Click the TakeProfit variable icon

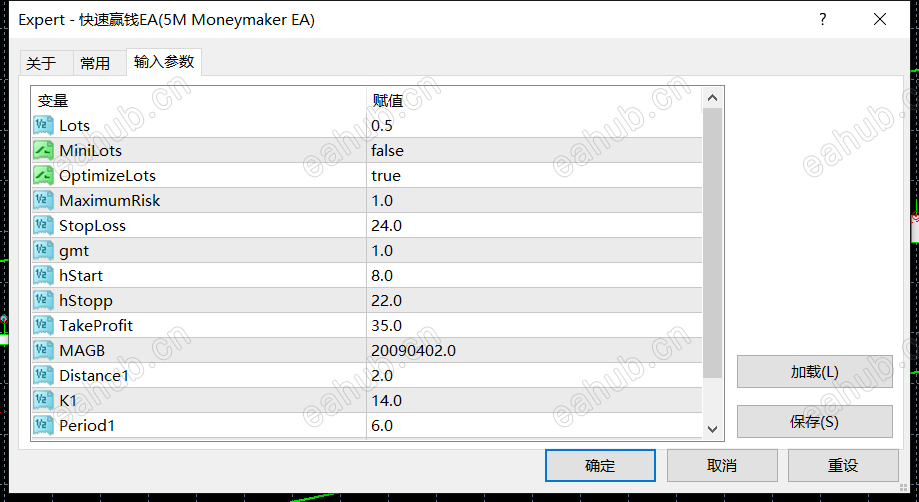43,326
